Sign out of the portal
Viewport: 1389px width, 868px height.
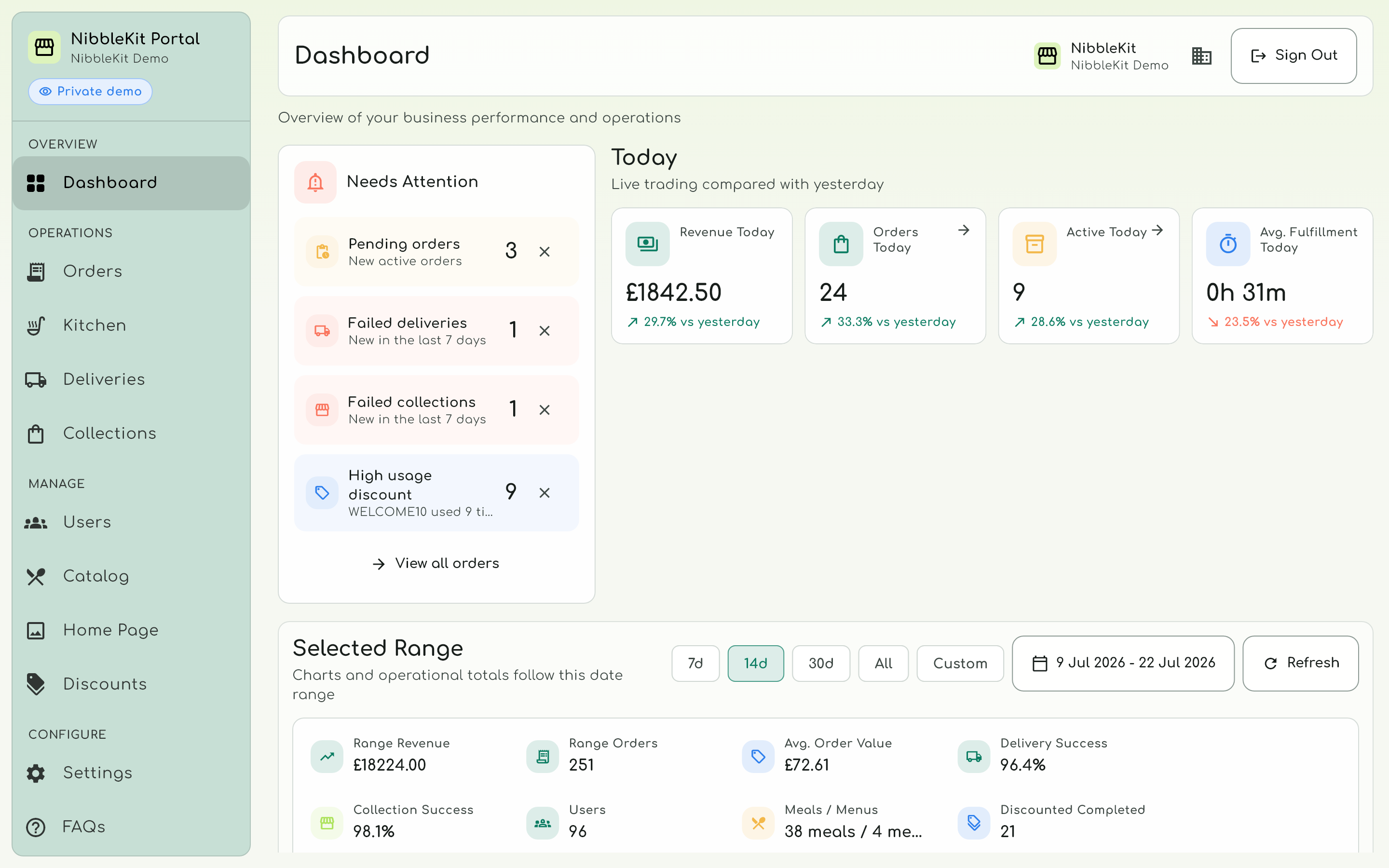click(1293, 55)
